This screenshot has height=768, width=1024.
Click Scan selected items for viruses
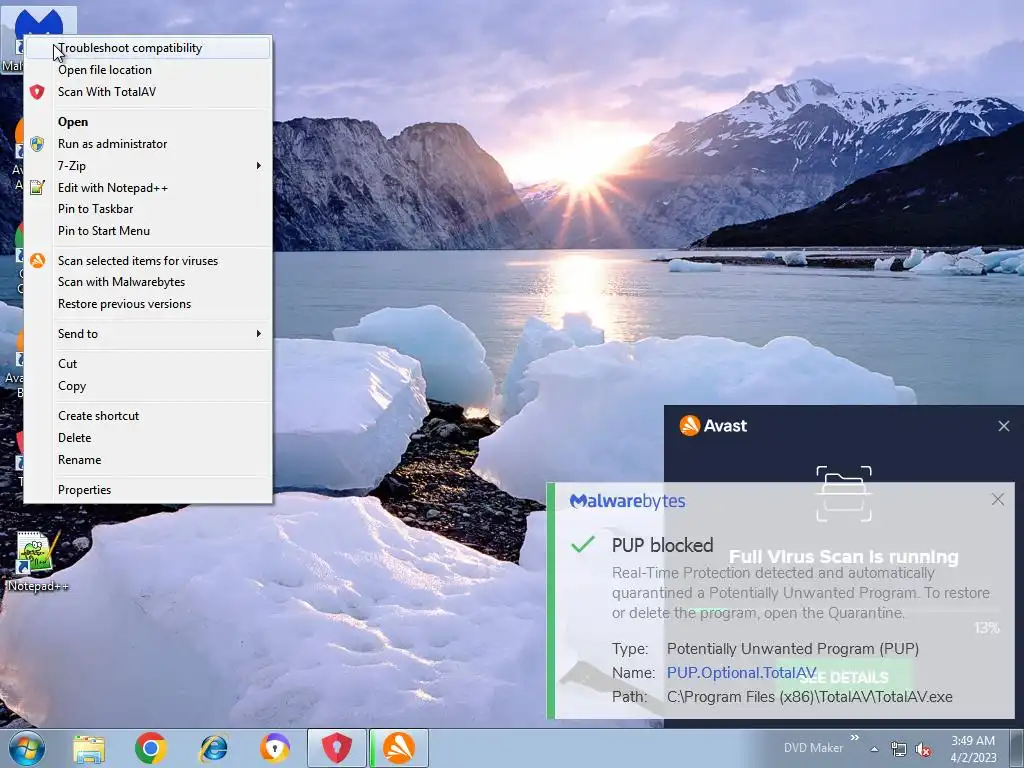point(148,261)
